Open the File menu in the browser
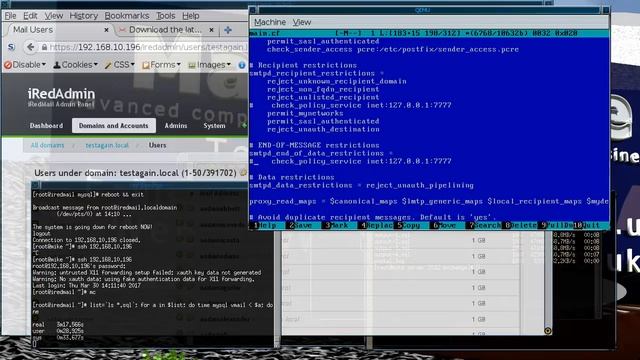This screenshot has height=360, width=640. click(10, 16)
